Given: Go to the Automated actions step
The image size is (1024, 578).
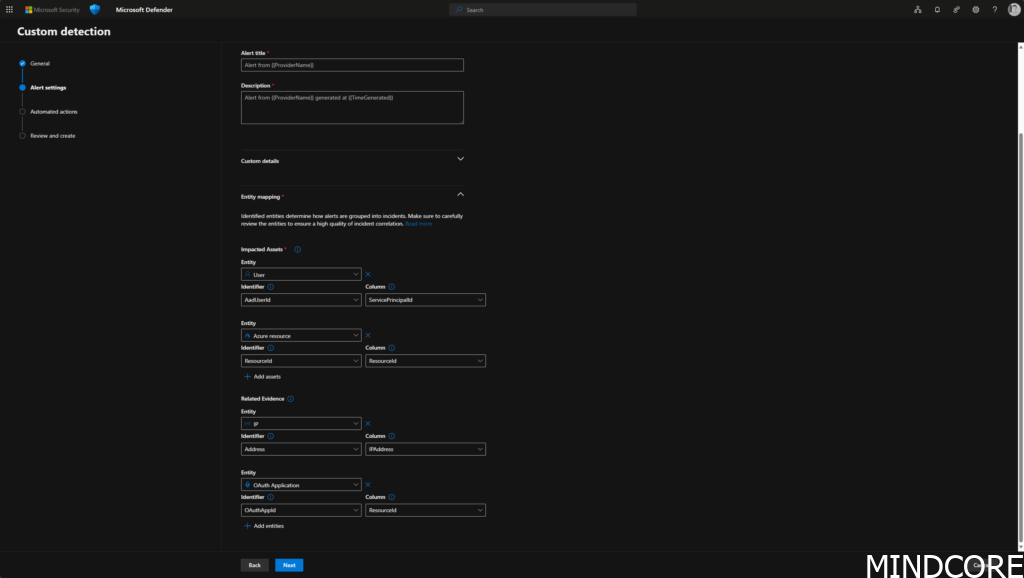Looking at the screenshot, I should pos(54,112).
